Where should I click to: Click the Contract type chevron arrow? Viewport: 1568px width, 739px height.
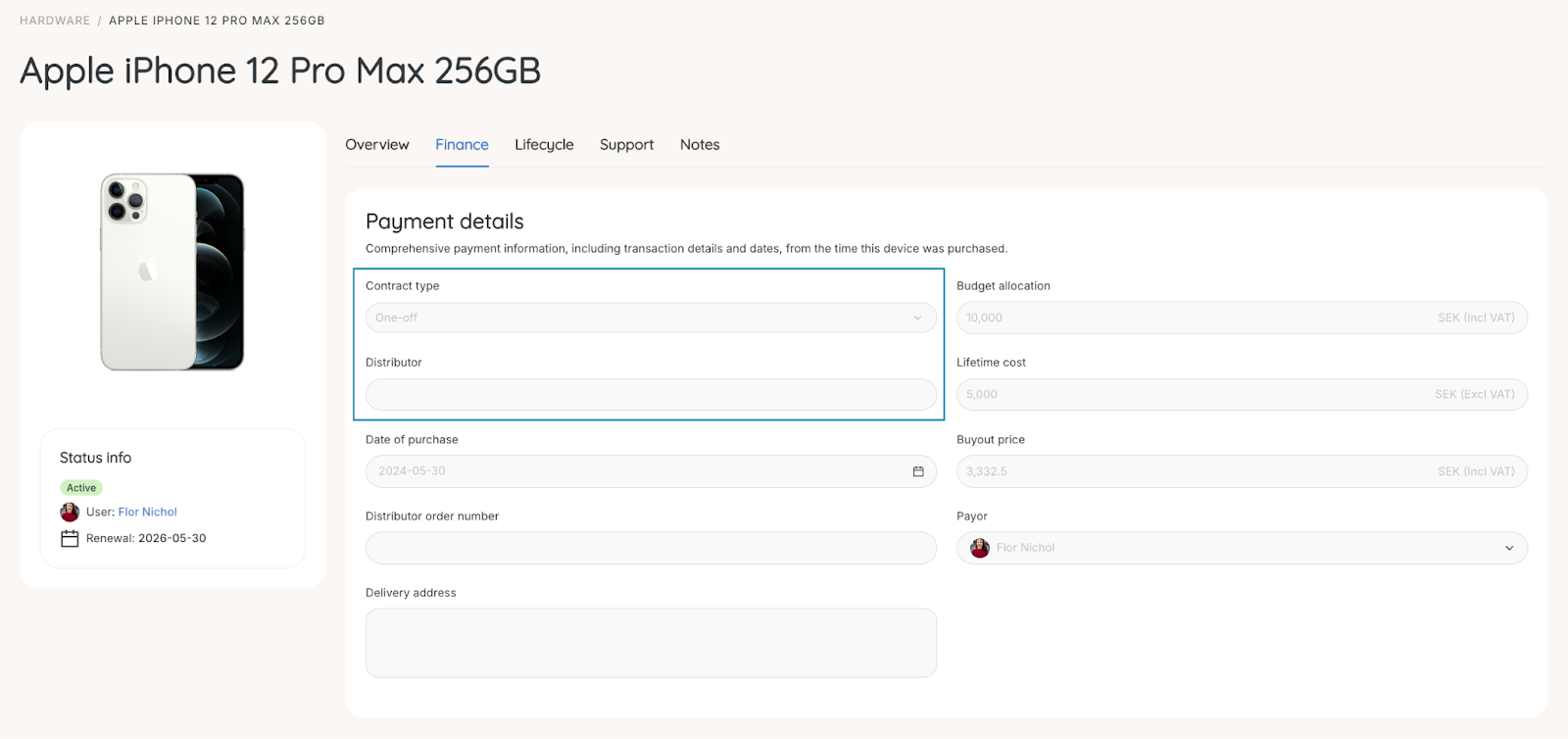pyautogui.click(x=917, y=318)
